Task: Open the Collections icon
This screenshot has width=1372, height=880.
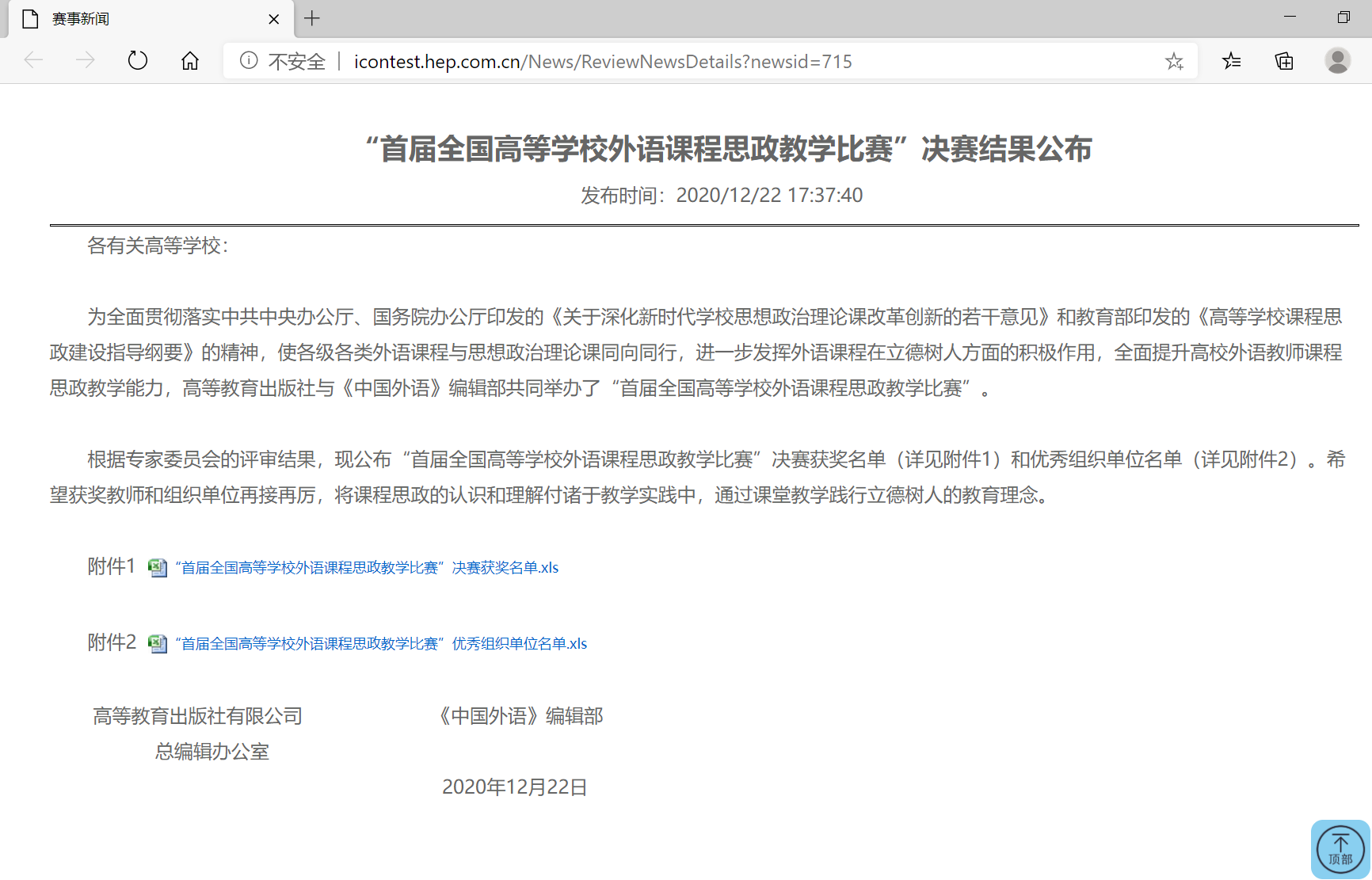Action: coord(1284,61)
